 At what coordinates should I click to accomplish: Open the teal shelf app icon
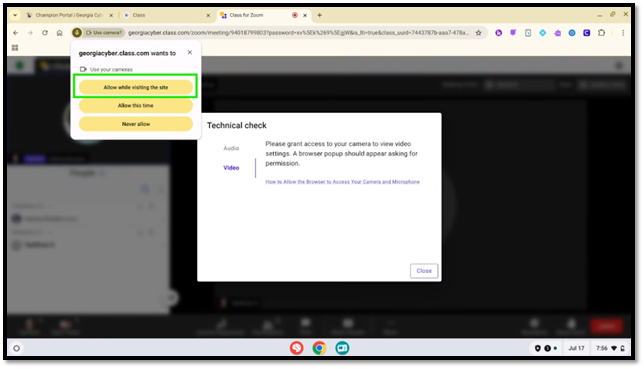pyautogui.click(x=342, y=348)
